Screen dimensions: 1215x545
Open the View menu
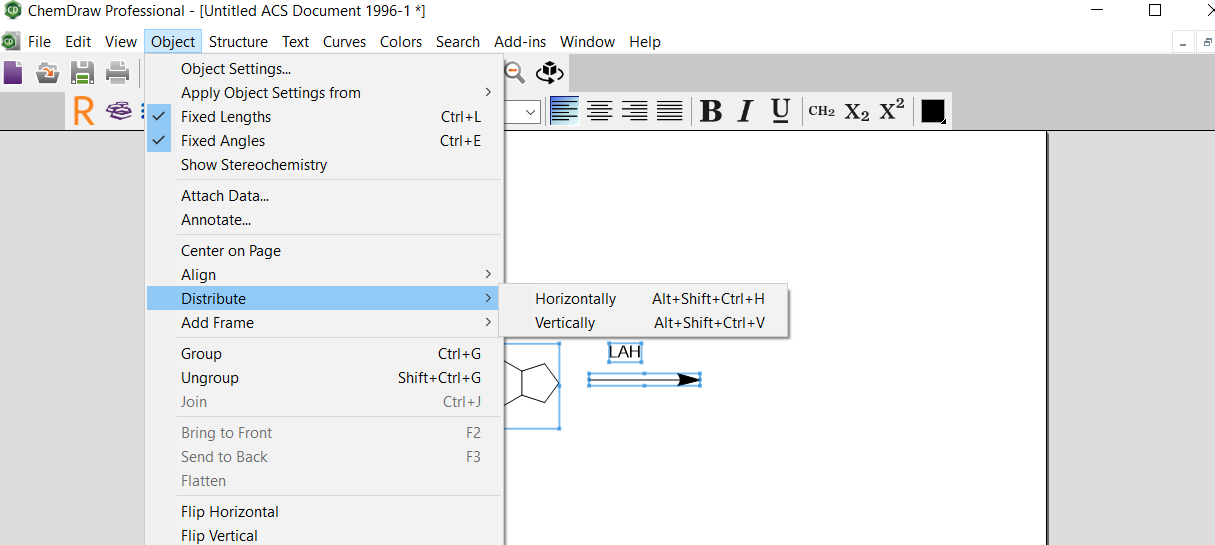click(121, 42)
